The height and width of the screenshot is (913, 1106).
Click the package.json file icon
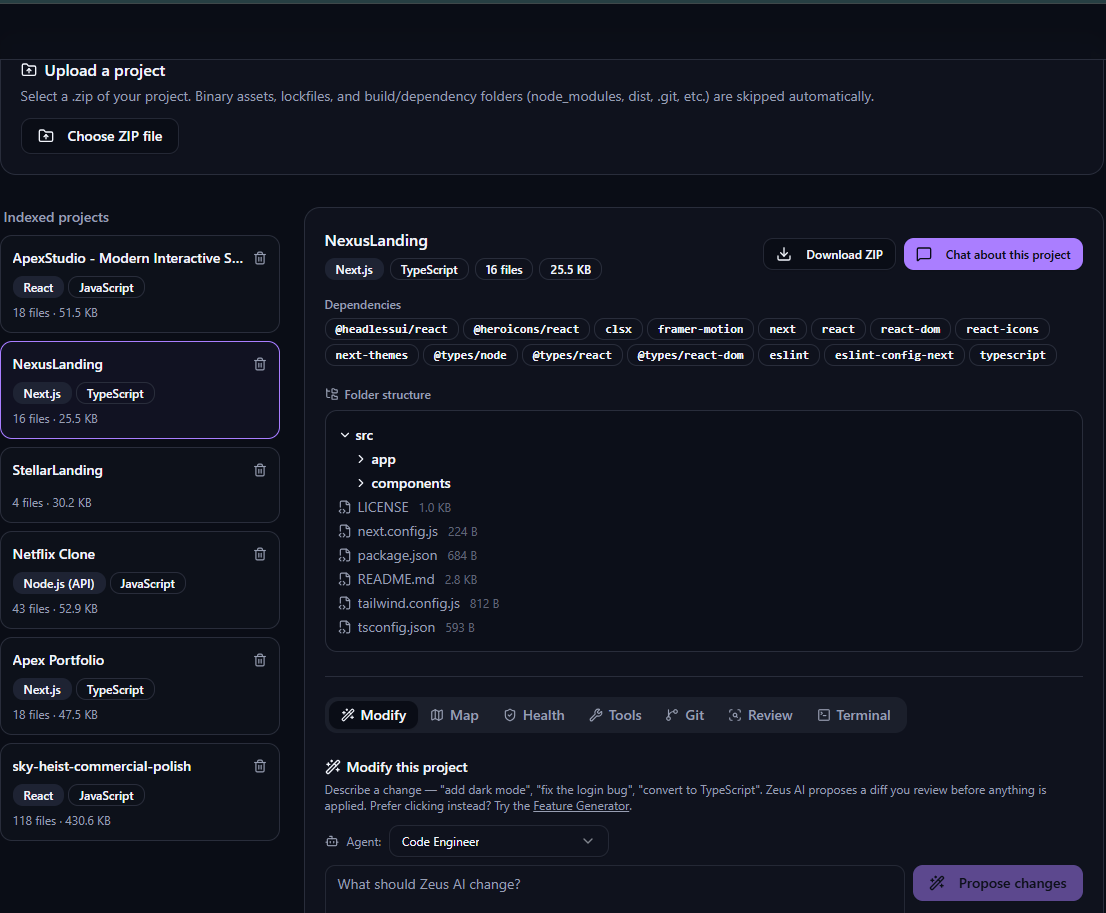pyautogui.click(x=344, y=555)
